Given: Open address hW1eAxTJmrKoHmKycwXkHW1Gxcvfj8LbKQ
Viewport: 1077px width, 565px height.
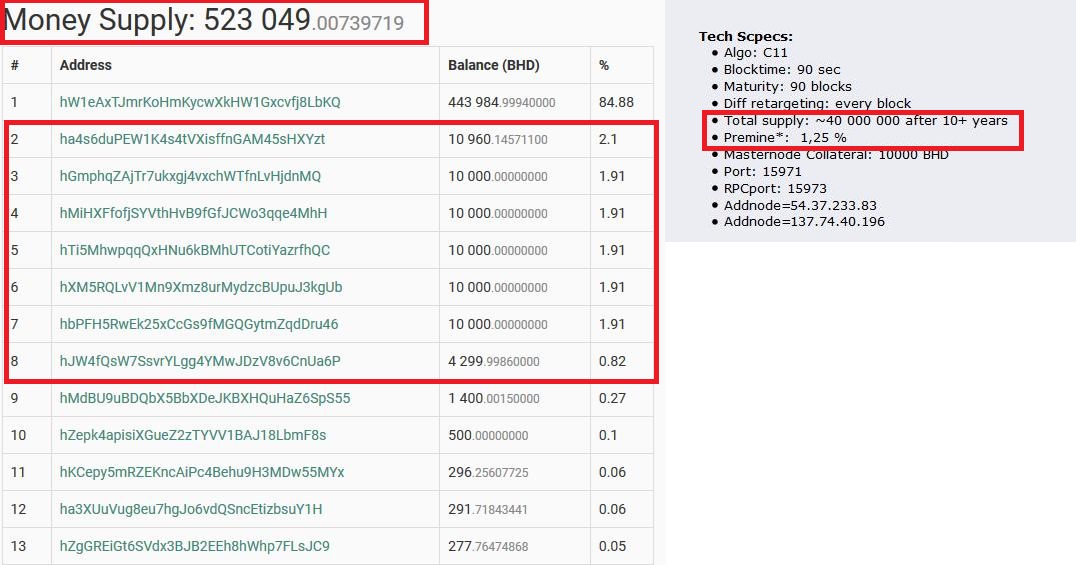Looking at the screenshot, I should [200, 102].
